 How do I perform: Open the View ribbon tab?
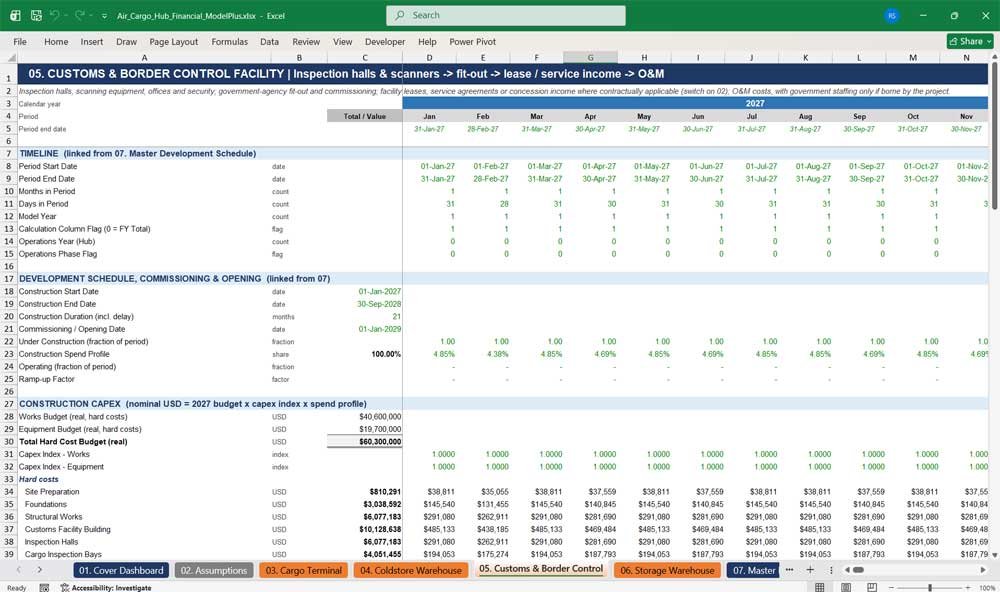(x=342, y=41)
